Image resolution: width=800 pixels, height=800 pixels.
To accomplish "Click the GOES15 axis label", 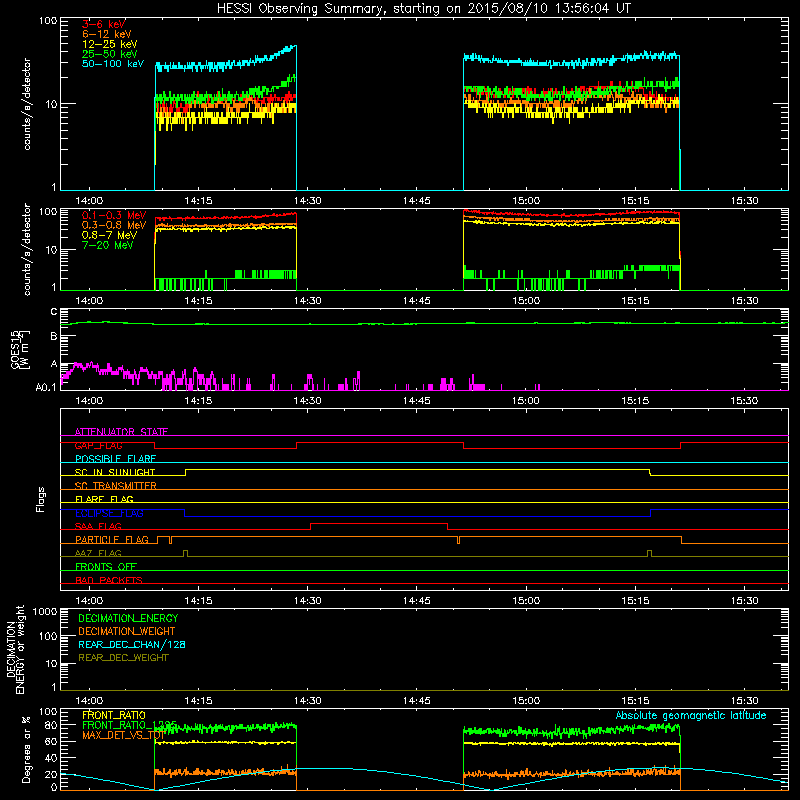I will click(x=19, y=349).
